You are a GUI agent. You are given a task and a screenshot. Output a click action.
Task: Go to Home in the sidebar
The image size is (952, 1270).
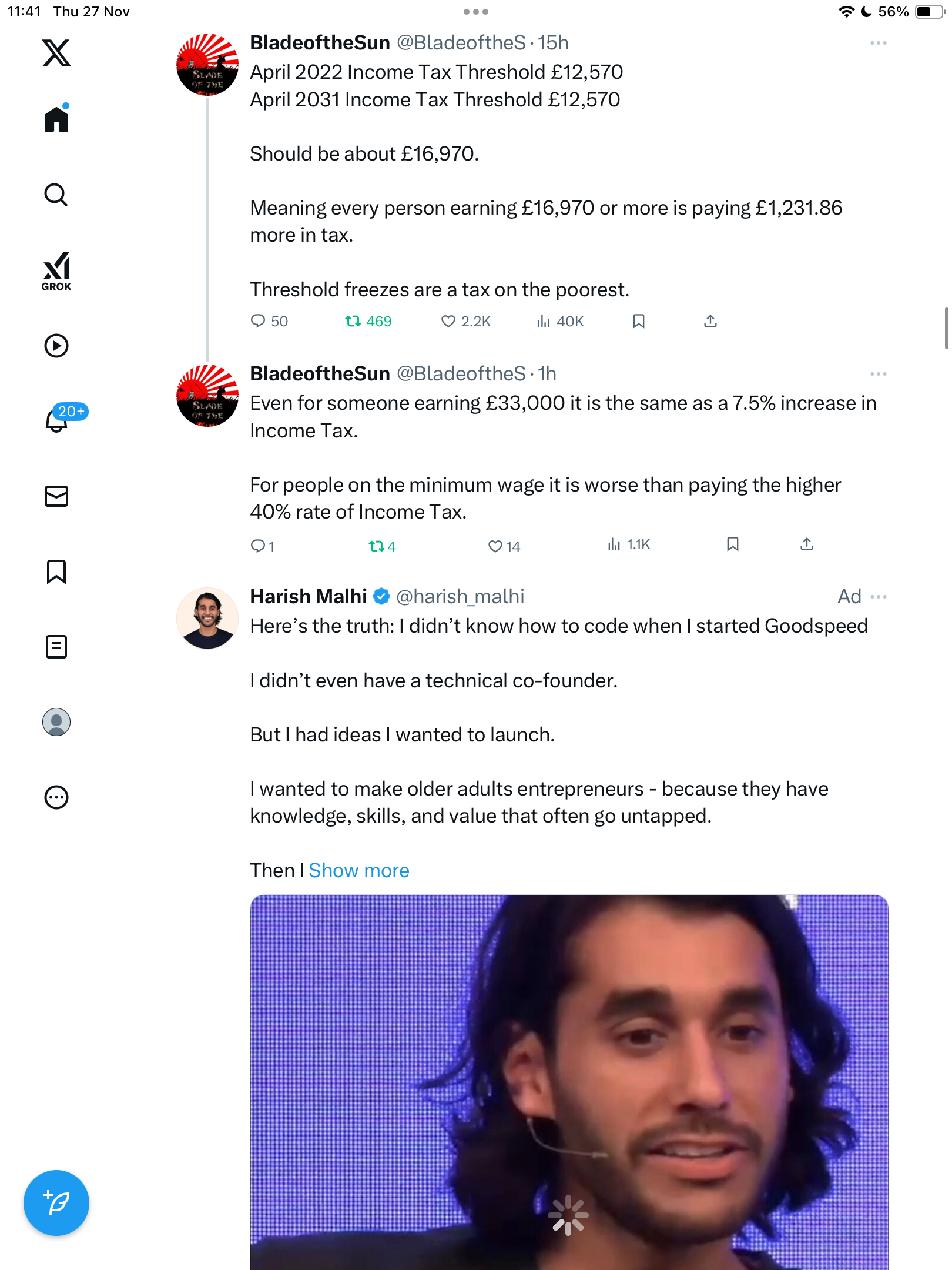56,119
